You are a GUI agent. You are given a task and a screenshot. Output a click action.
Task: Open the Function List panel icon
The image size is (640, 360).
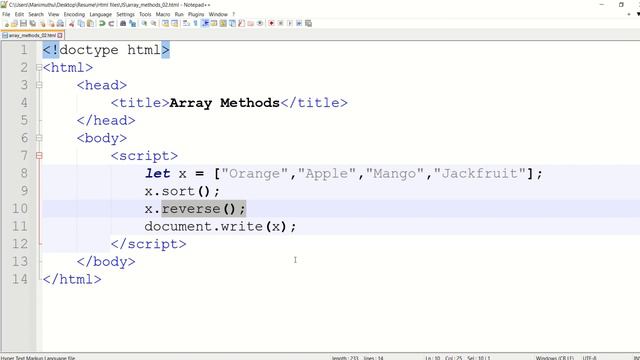(x=241, y=23)
